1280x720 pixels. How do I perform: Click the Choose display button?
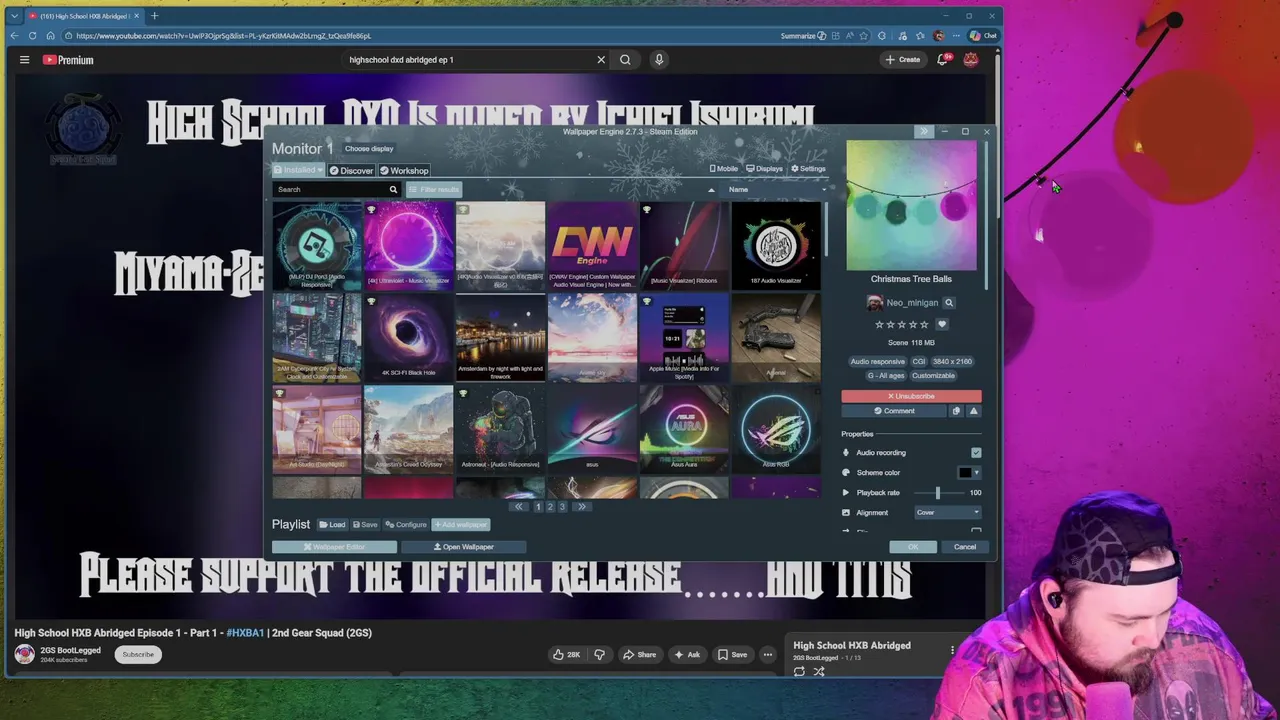tap(369, 149)
